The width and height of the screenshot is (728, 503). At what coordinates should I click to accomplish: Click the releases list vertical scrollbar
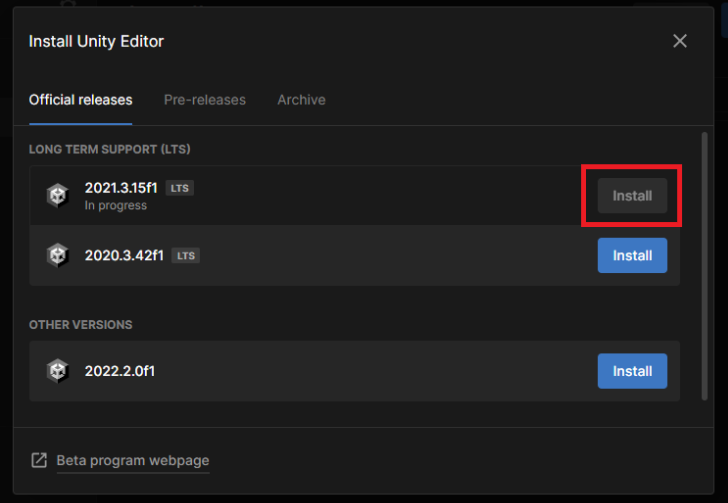(704, 266)
